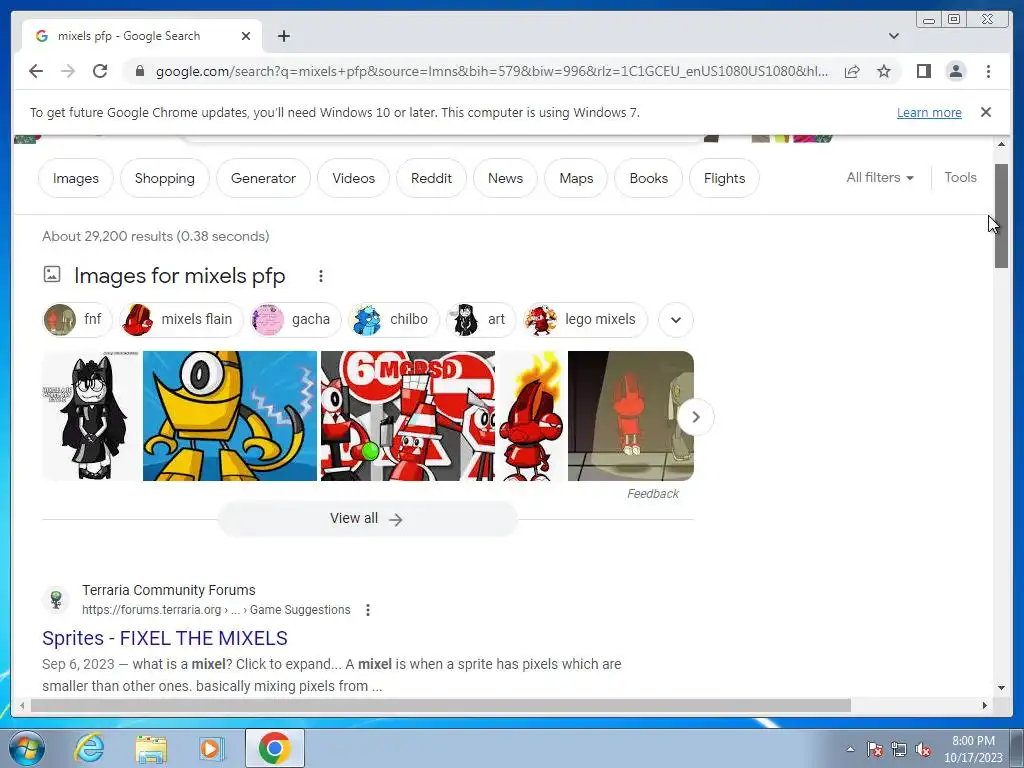Viewport: 1024px width, 768px height.
Task: Click the scroll down arrow
Action: [1001, 688]
